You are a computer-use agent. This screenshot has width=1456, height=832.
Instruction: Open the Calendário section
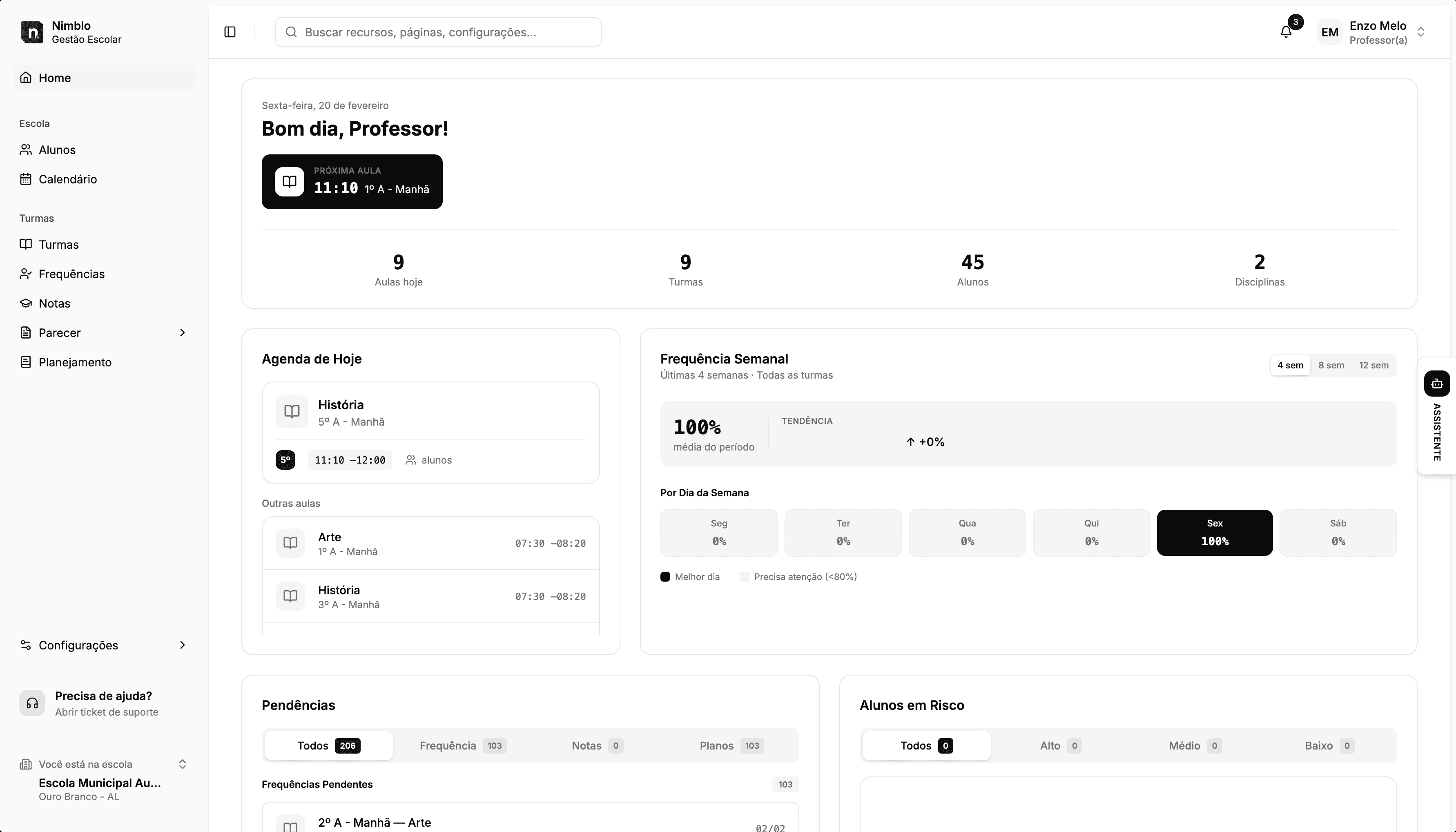point(67,179)
